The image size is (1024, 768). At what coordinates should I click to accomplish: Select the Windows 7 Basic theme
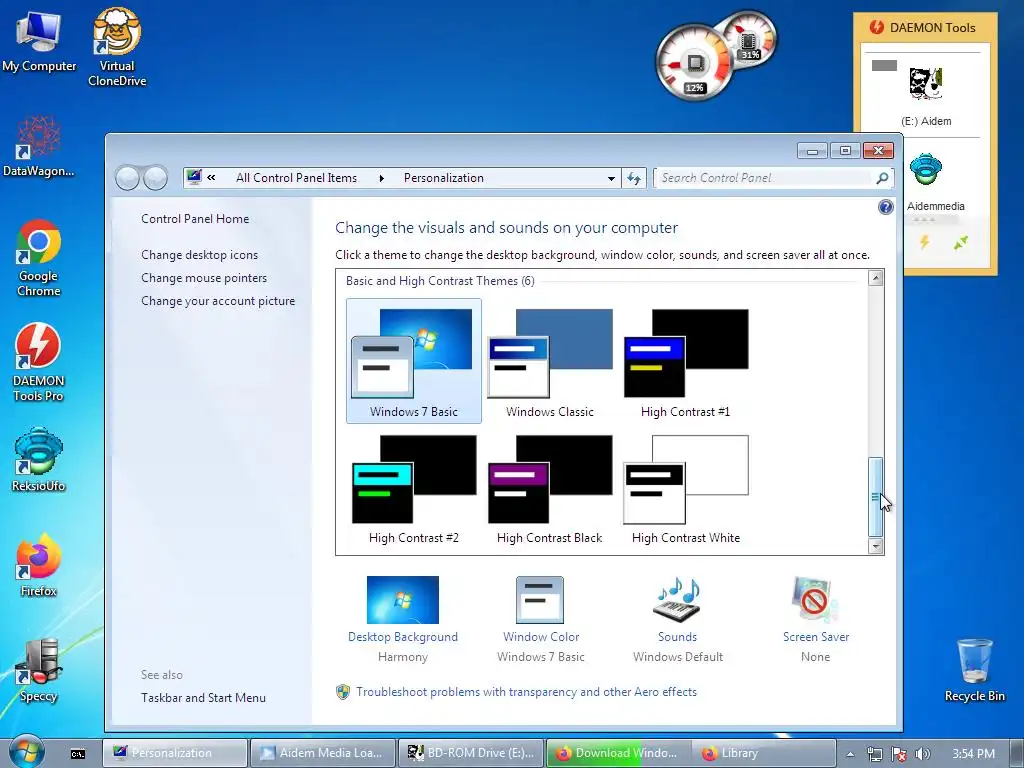point(413,361)
